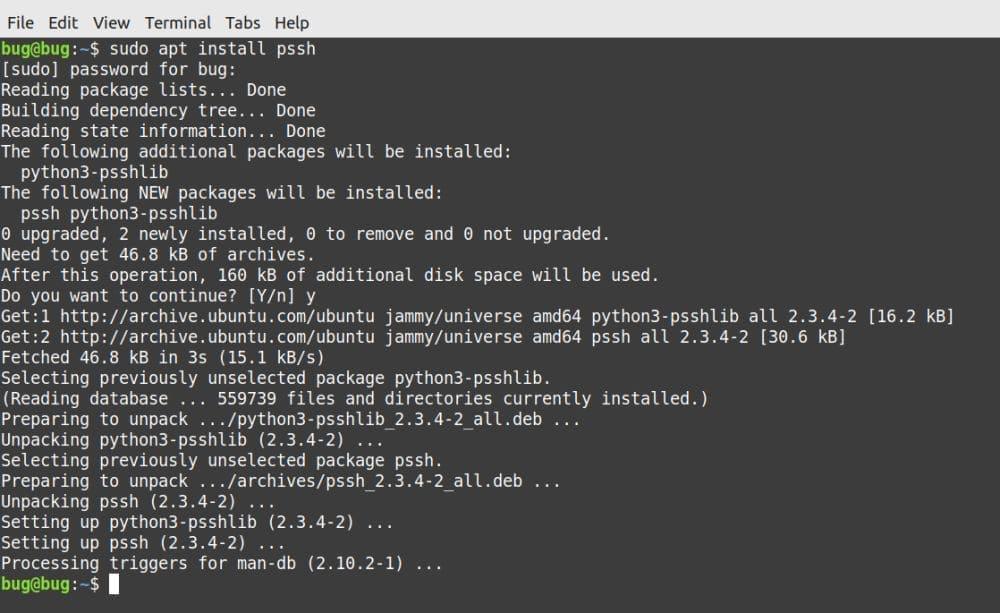The image size is (1000, 613).
Task: Open the Tabs menu
Action: [243, 22]
